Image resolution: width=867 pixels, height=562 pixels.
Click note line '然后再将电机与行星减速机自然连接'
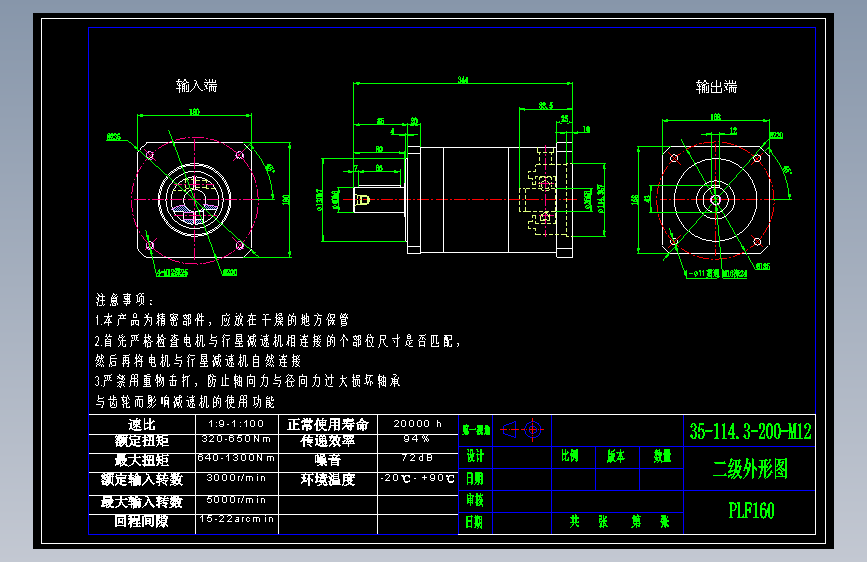198,361
